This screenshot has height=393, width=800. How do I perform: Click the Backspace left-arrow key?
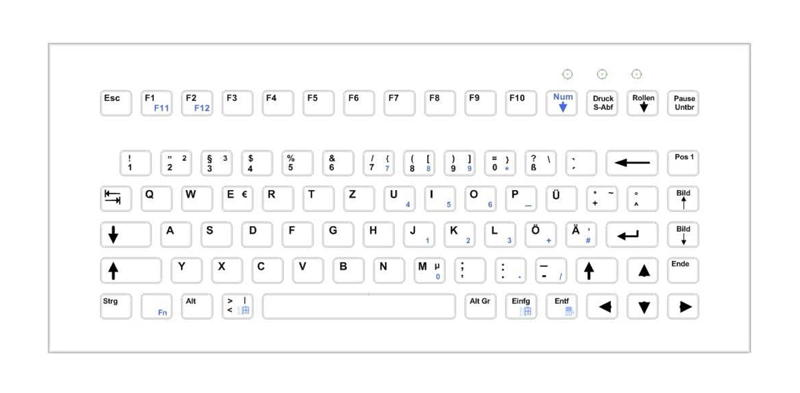click(632, 163)
